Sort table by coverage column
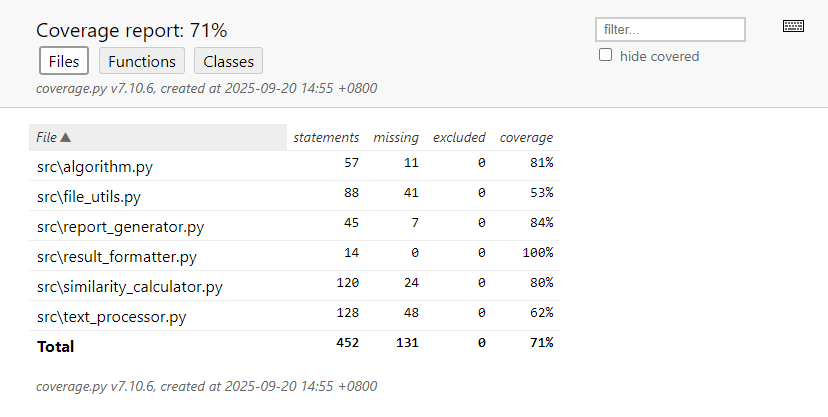This screenshot has height=417, width=828. click(526, 137)
